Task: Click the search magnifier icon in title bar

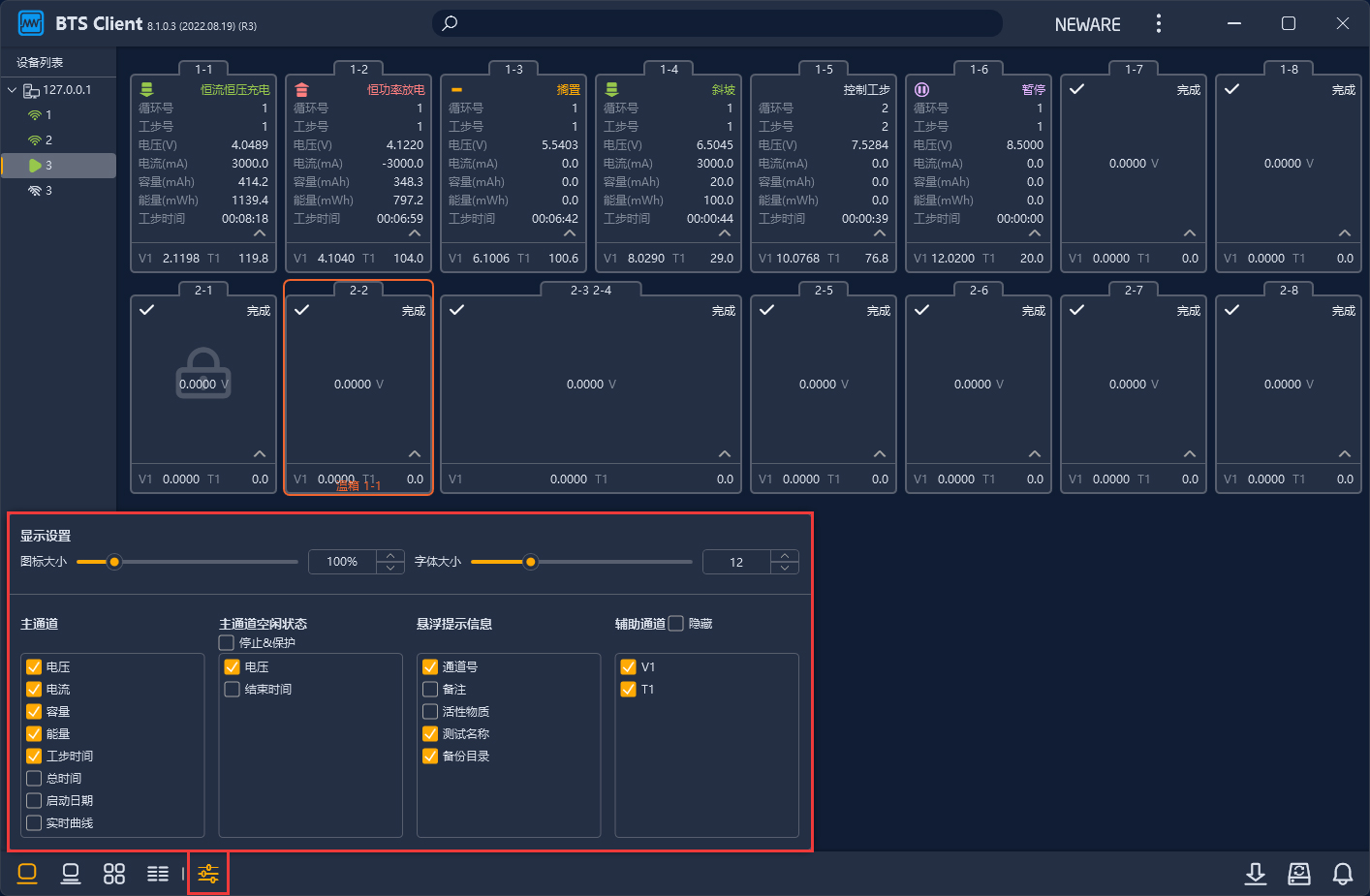Action: (x=450, y=23)
